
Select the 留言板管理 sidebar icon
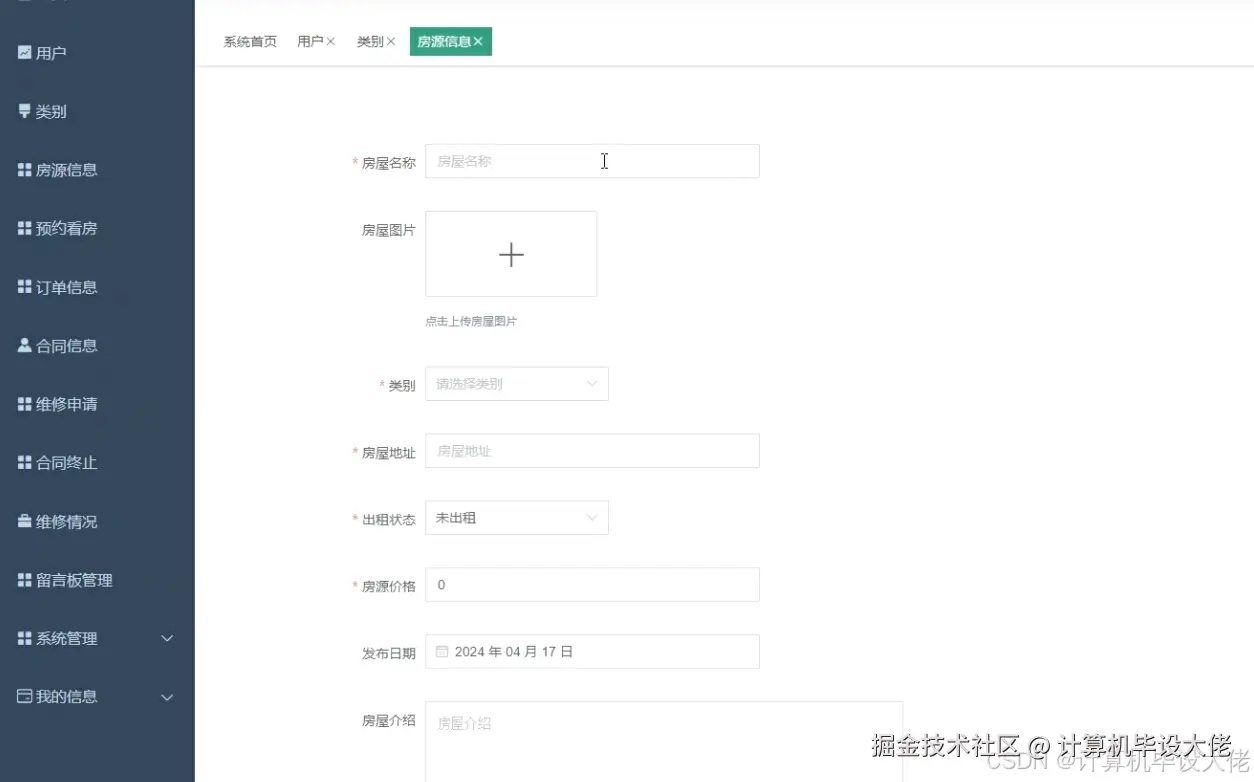point(22,579)
